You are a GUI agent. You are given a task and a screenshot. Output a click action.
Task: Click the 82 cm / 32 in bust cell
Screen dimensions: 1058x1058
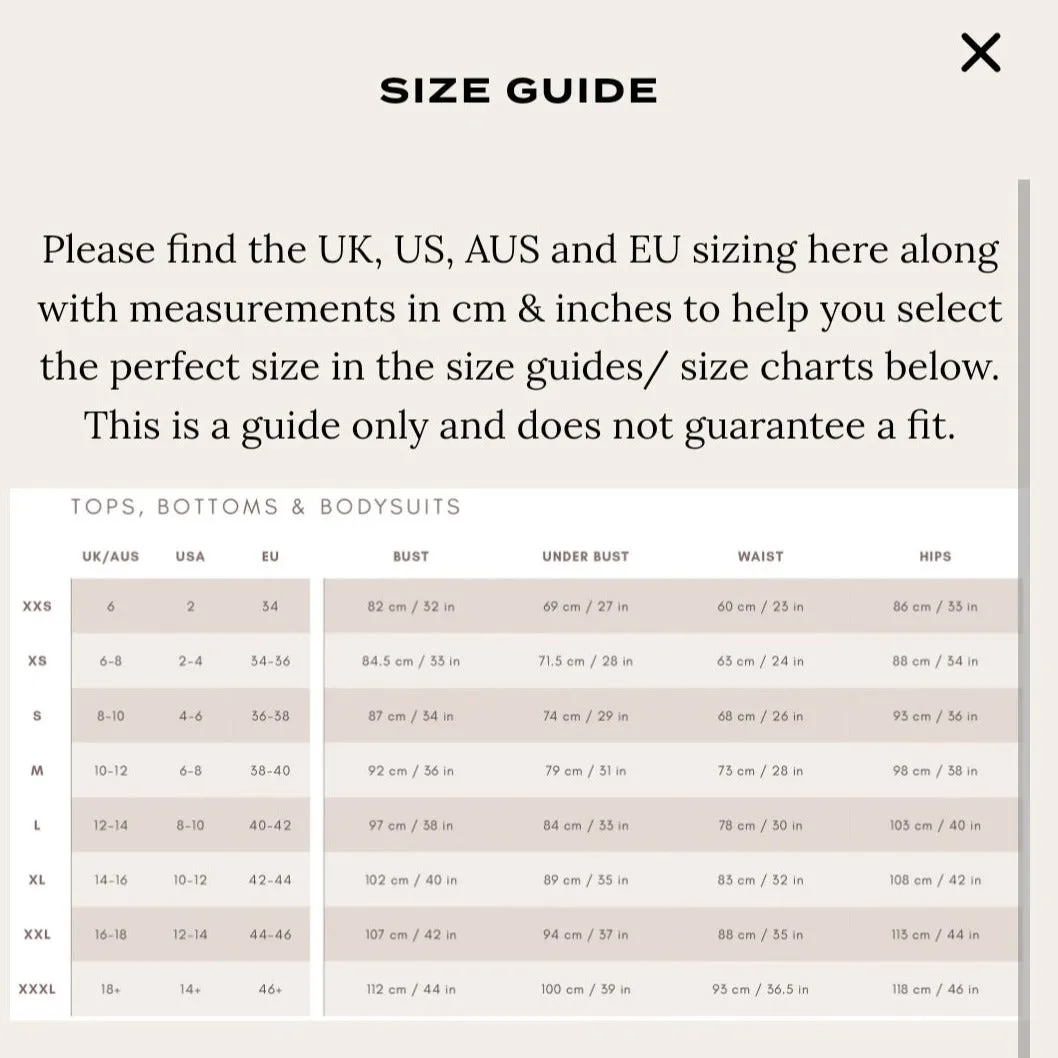[411, 606]
